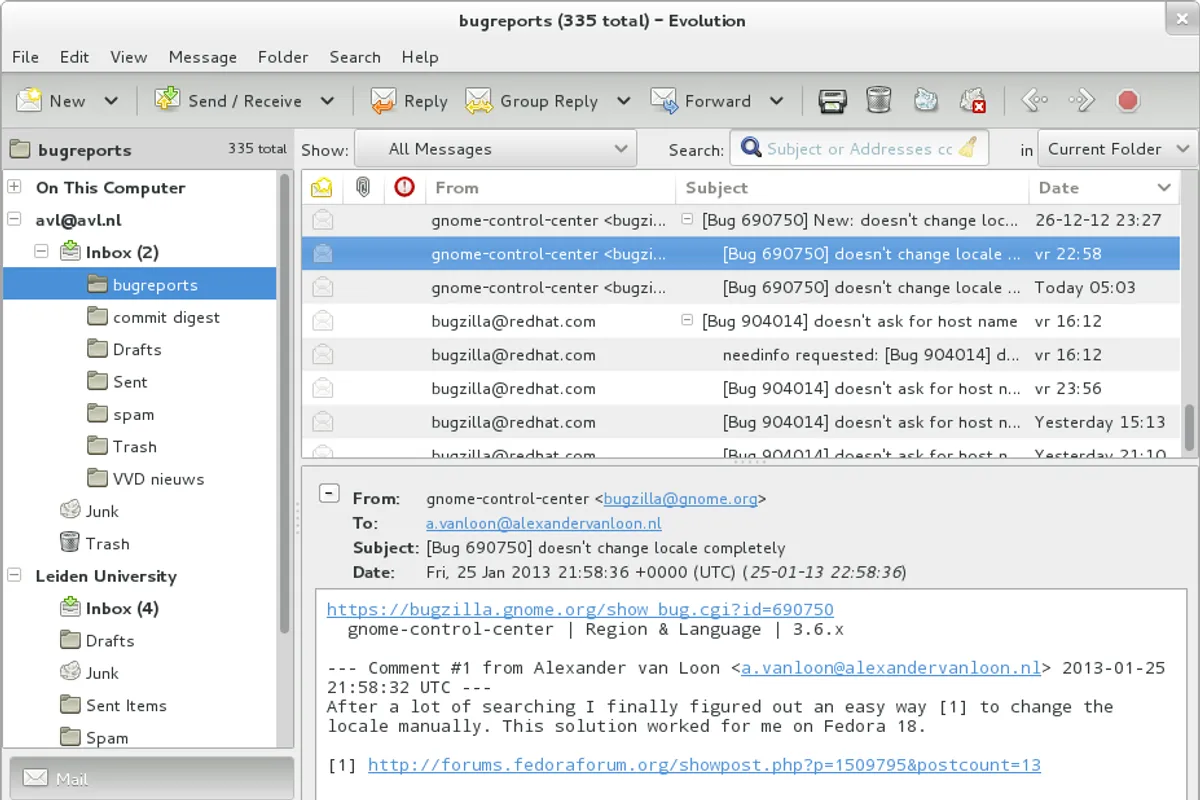Click the Not Junk toolbar icon
Image resolution: width=1200 pixels, height=800 pixels.
pos(973,100)
